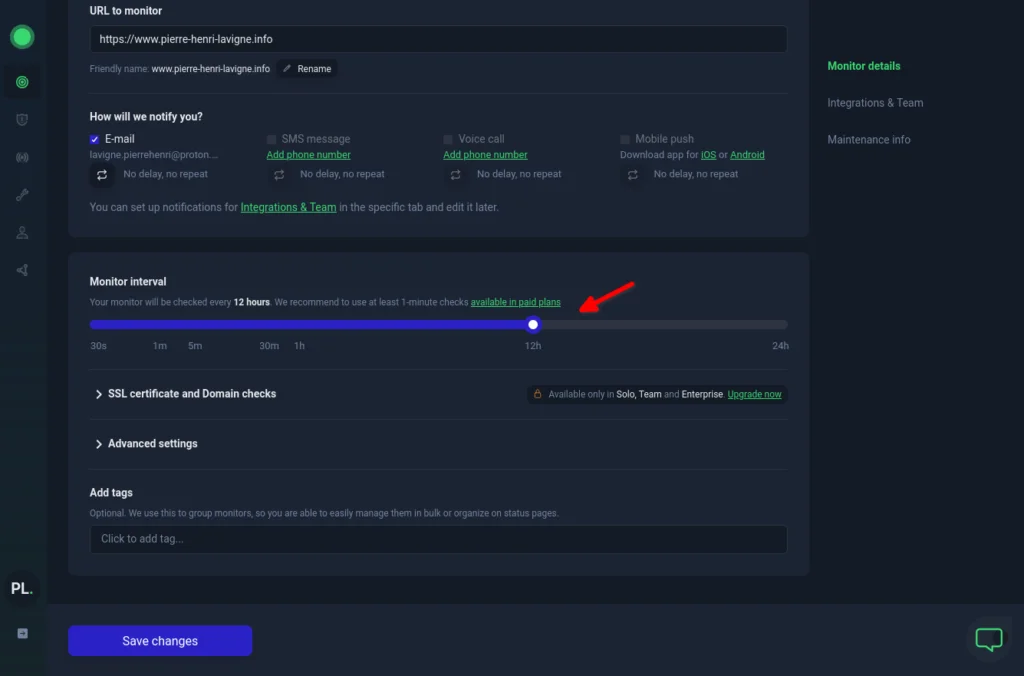Click the Save changes button
Screen dimensions: 1024x676
[160, 641]
